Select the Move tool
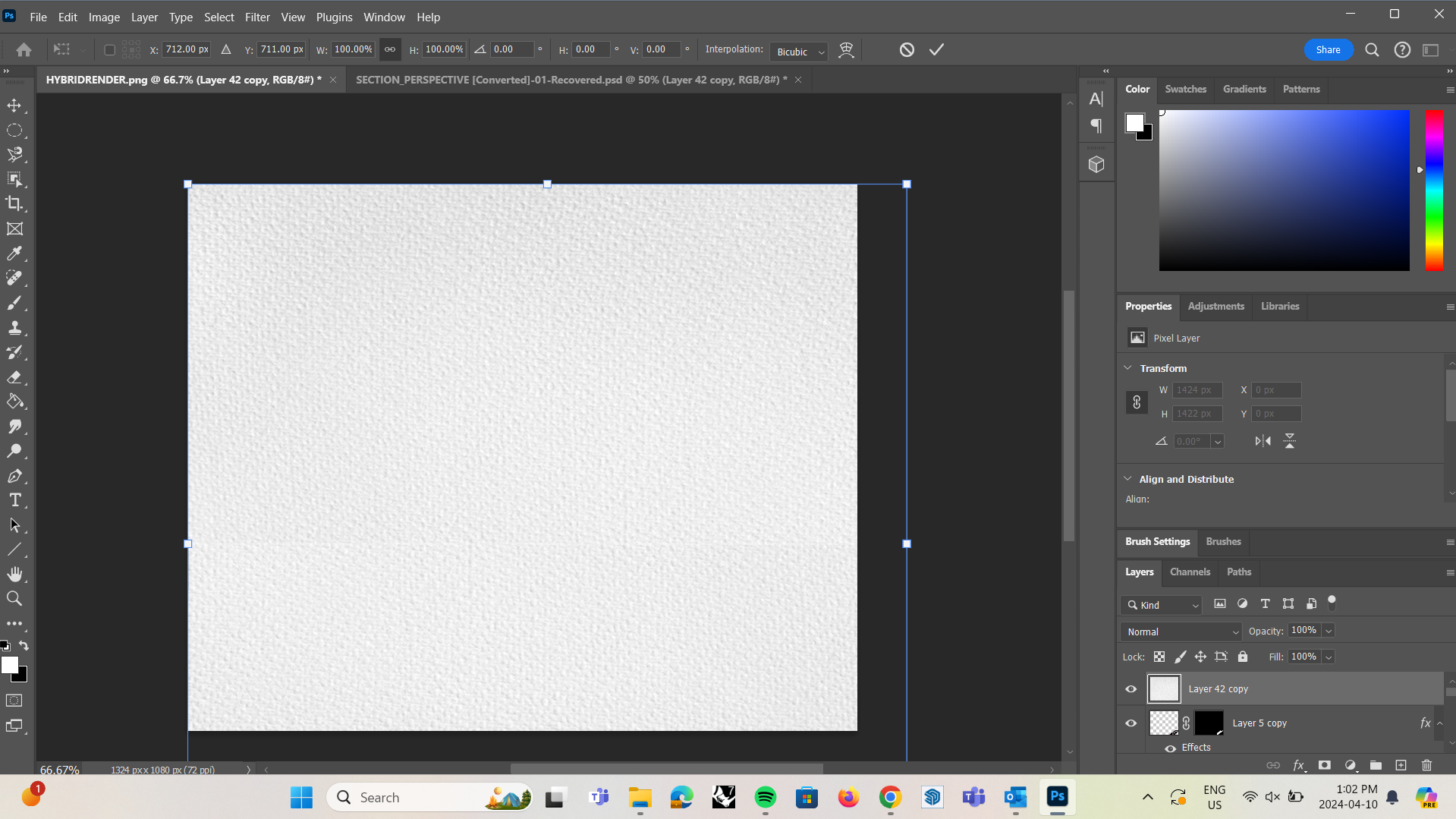This screenshot has height=819, width=1456. click(x=15, y=106)
